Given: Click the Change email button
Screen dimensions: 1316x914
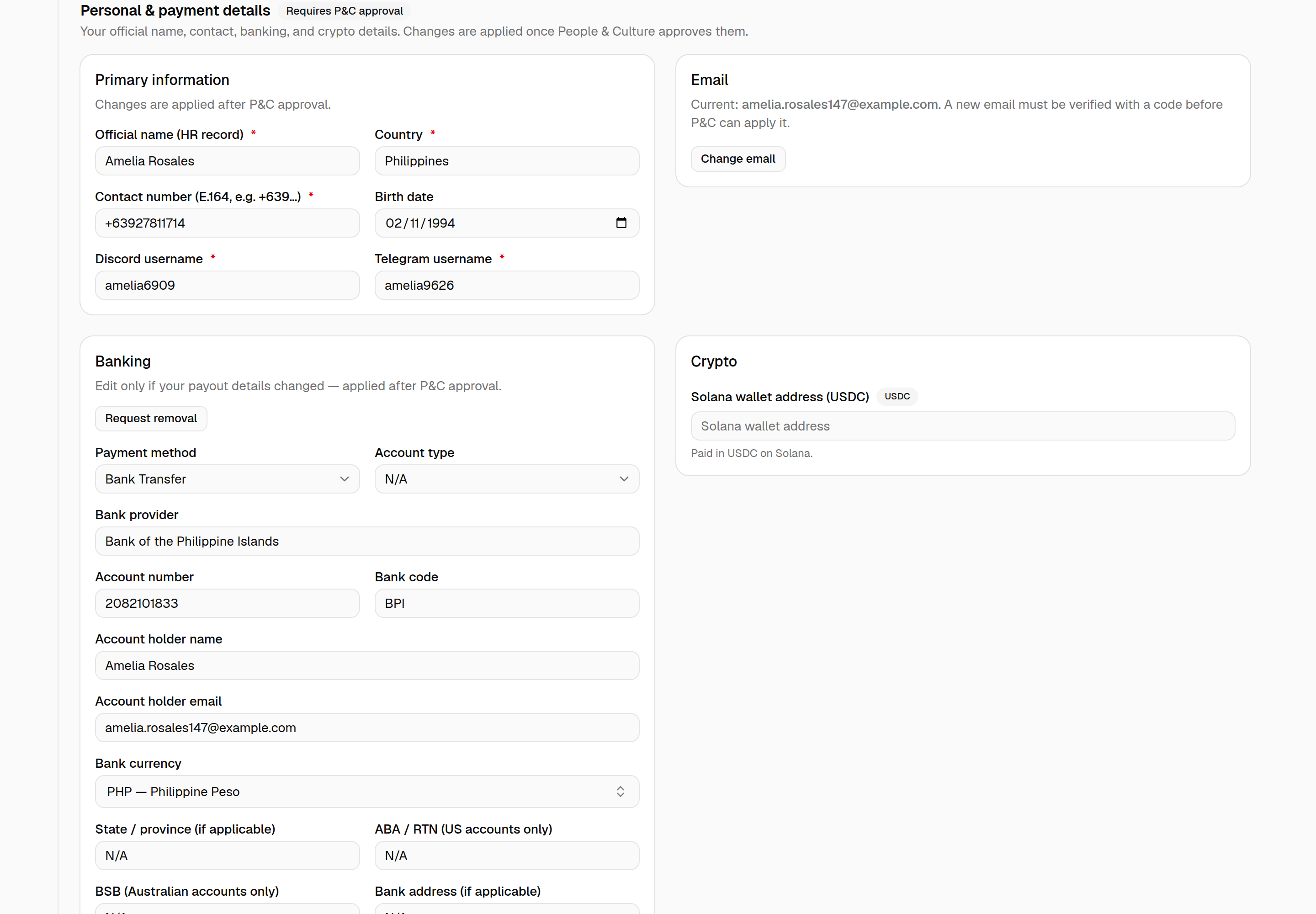Looking at the screenshot, I should (738, 159).
